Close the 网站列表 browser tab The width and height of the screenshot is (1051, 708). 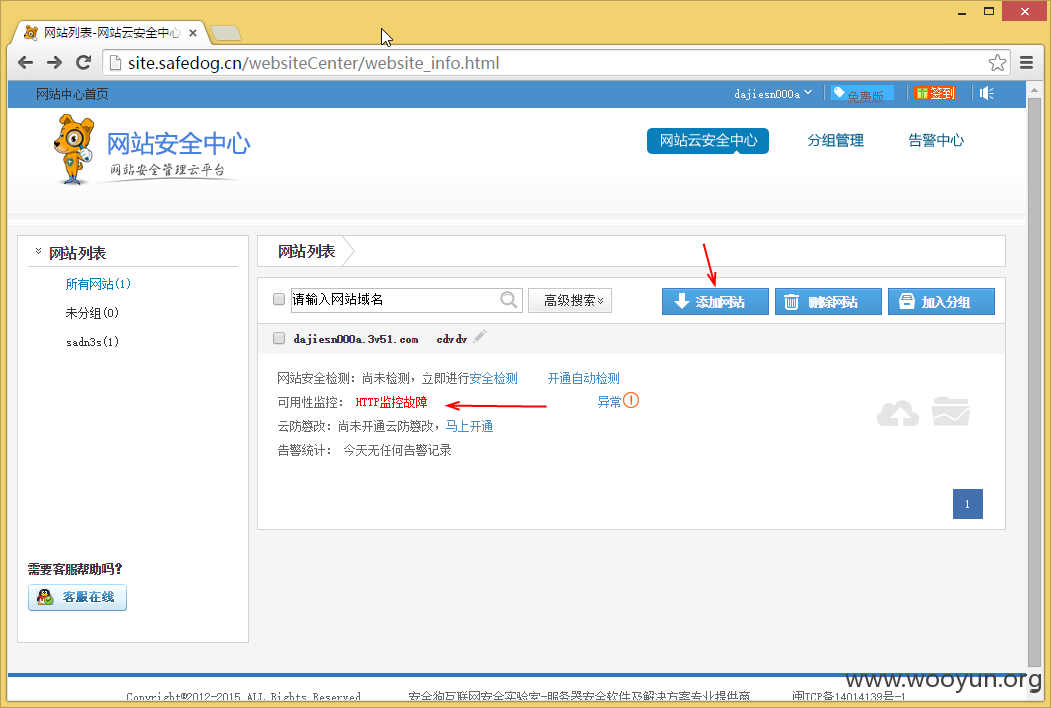coord(193,33)
